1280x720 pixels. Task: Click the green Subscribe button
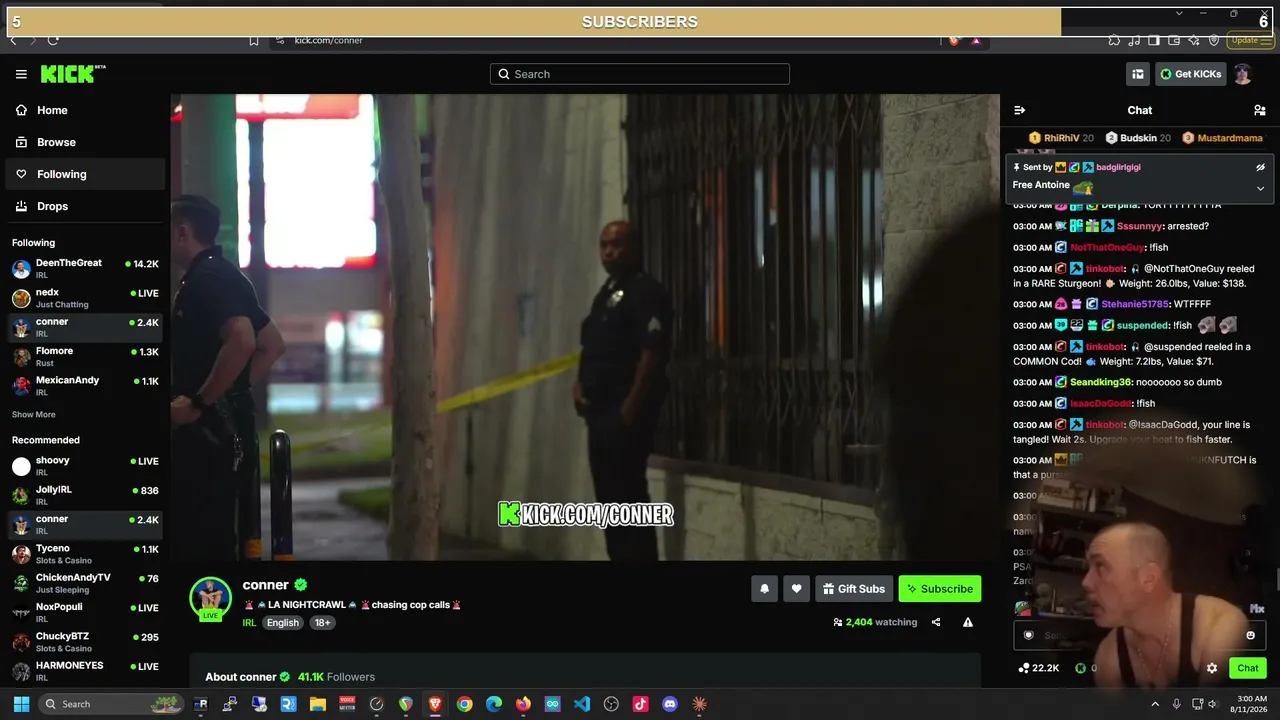click(940, 589)
